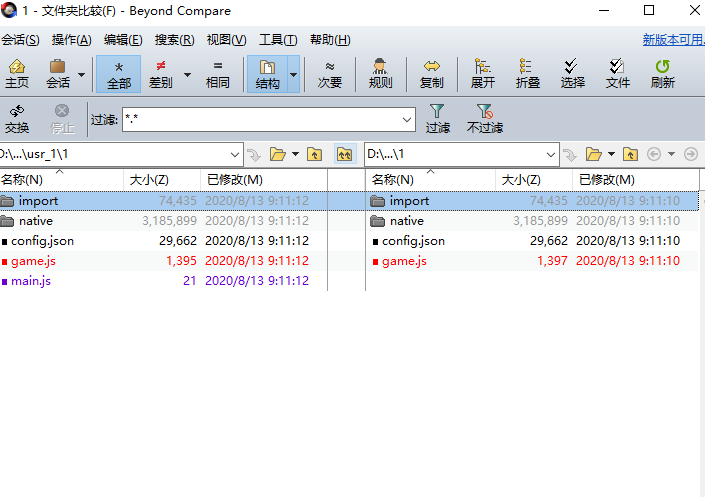Open the Sessions (会话) briefcase icon
The width and height of the screenshot is (705, 497).
tap(58, 74)
